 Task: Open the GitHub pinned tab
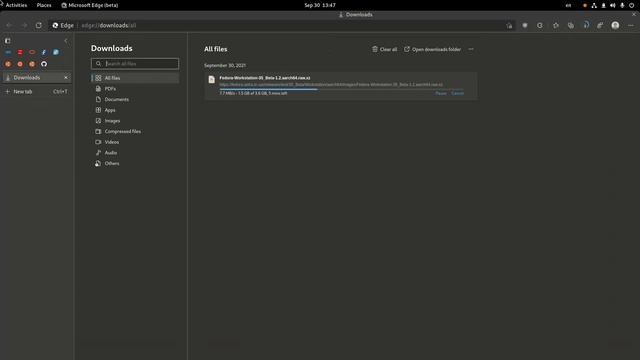click(x=44, y=64)
